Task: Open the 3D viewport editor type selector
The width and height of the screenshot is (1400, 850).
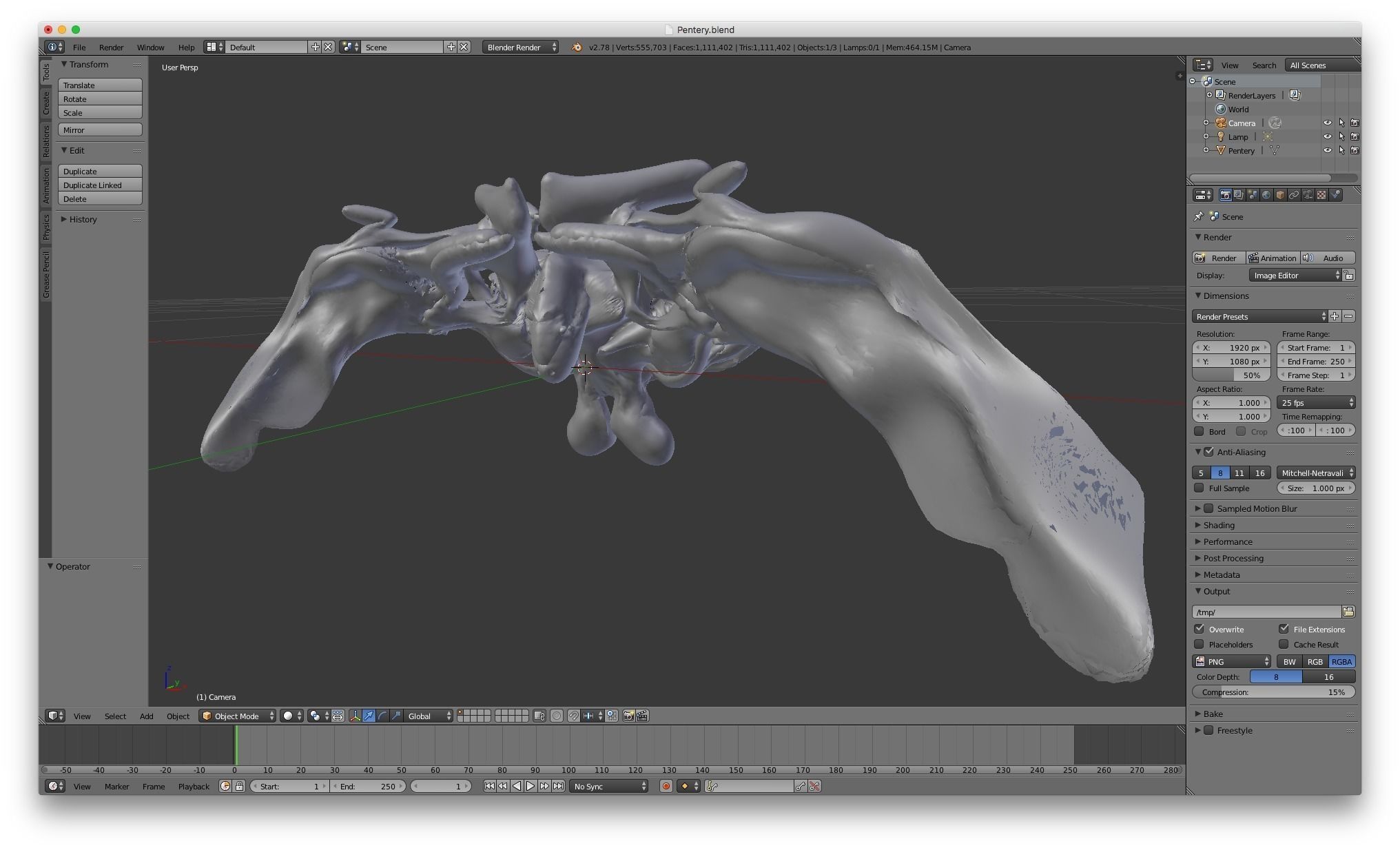Action: coord(55,716)
